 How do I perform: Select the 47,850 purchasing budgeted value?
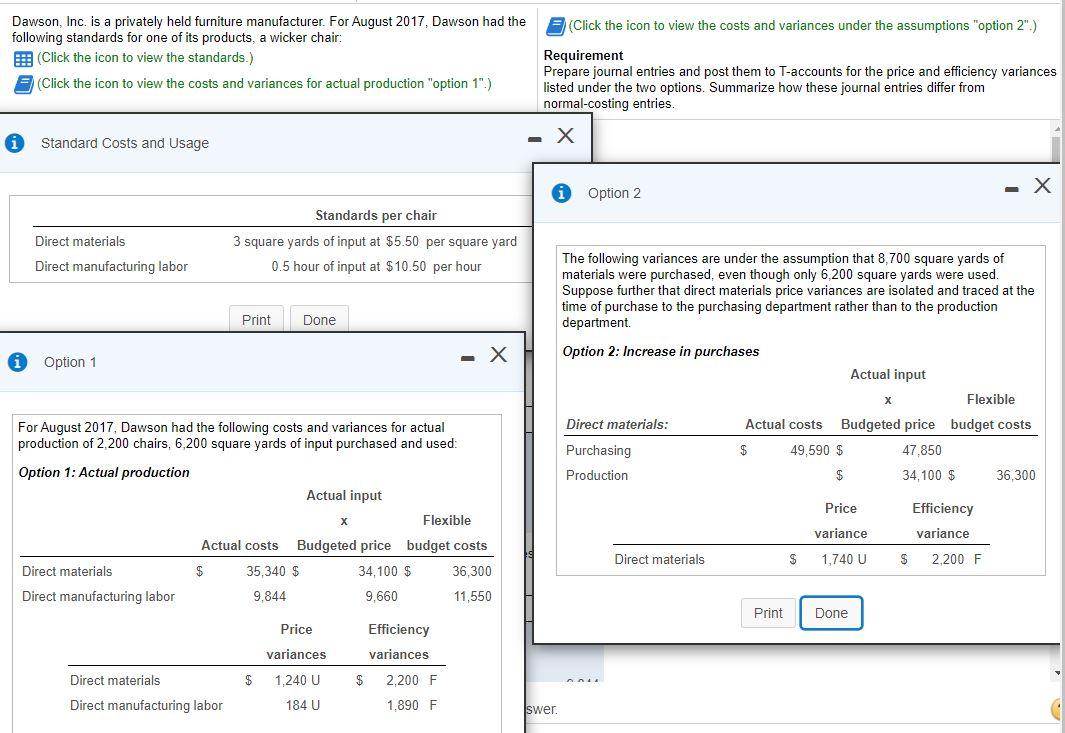pyautogui.click(x=922, y=450)
